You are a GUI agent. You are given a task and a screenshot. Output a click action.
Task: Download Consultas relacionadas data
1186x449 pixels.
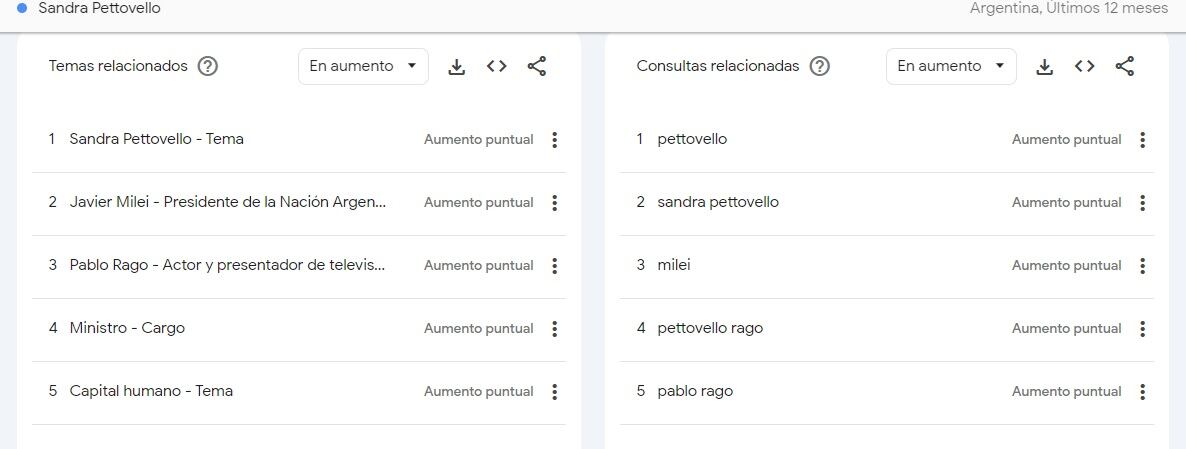click(x=1045, y=67)
